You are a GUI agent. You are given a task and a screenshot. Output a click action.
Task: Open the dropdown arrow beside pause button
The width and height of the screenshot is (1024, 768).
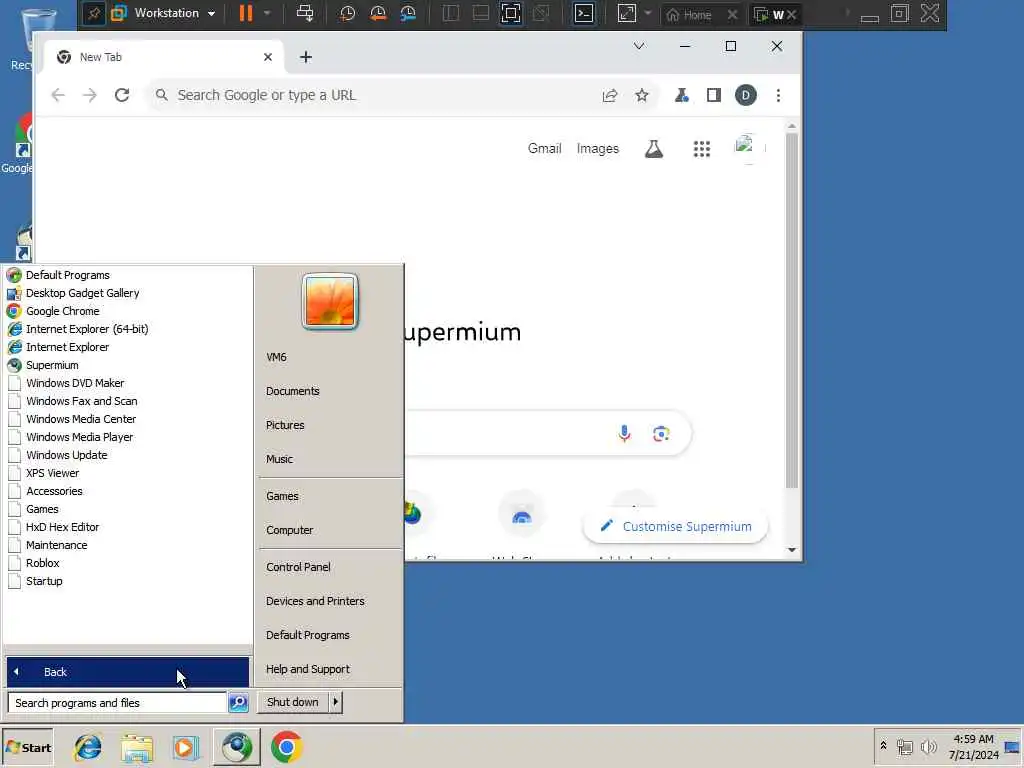tap(267, 13)
